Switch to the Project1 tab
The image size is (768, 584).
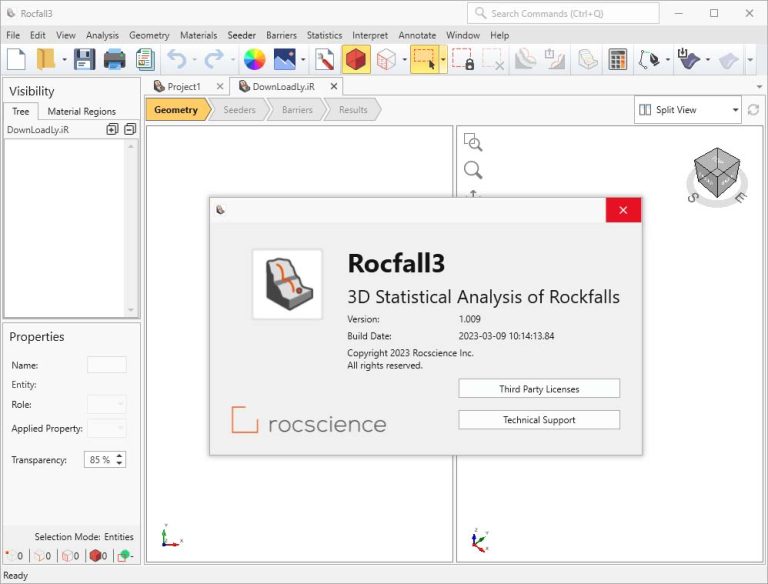tap(184, 86)
